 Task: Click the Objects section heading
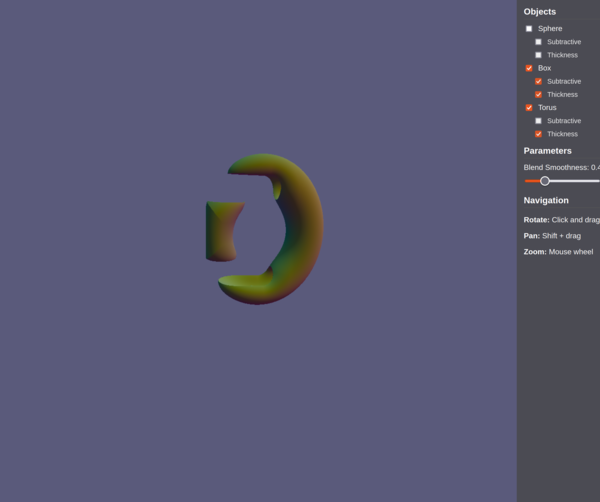(540, 12)
